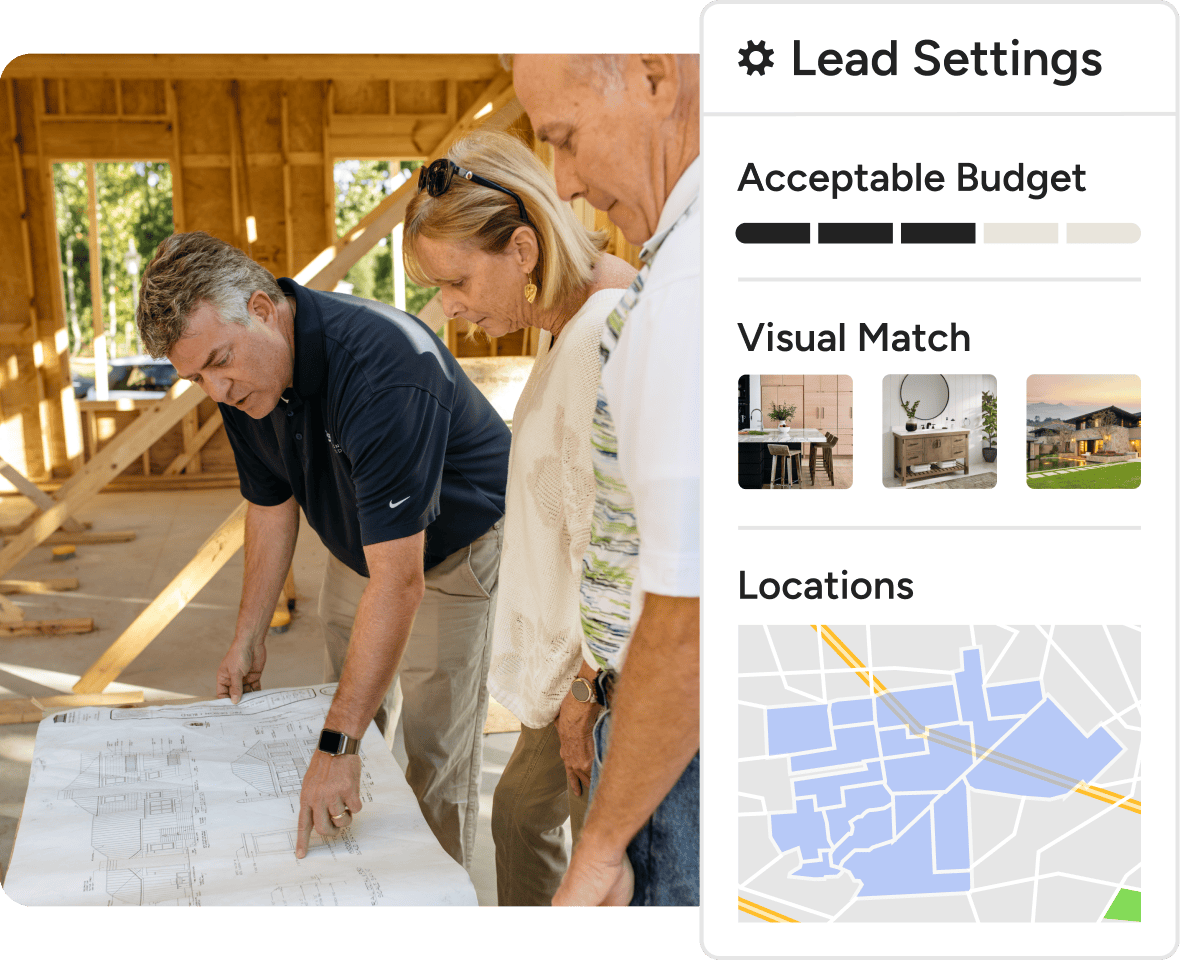Select the second Acceptable Budget segment
This screenshot has width=1180, height=960.
856,233
